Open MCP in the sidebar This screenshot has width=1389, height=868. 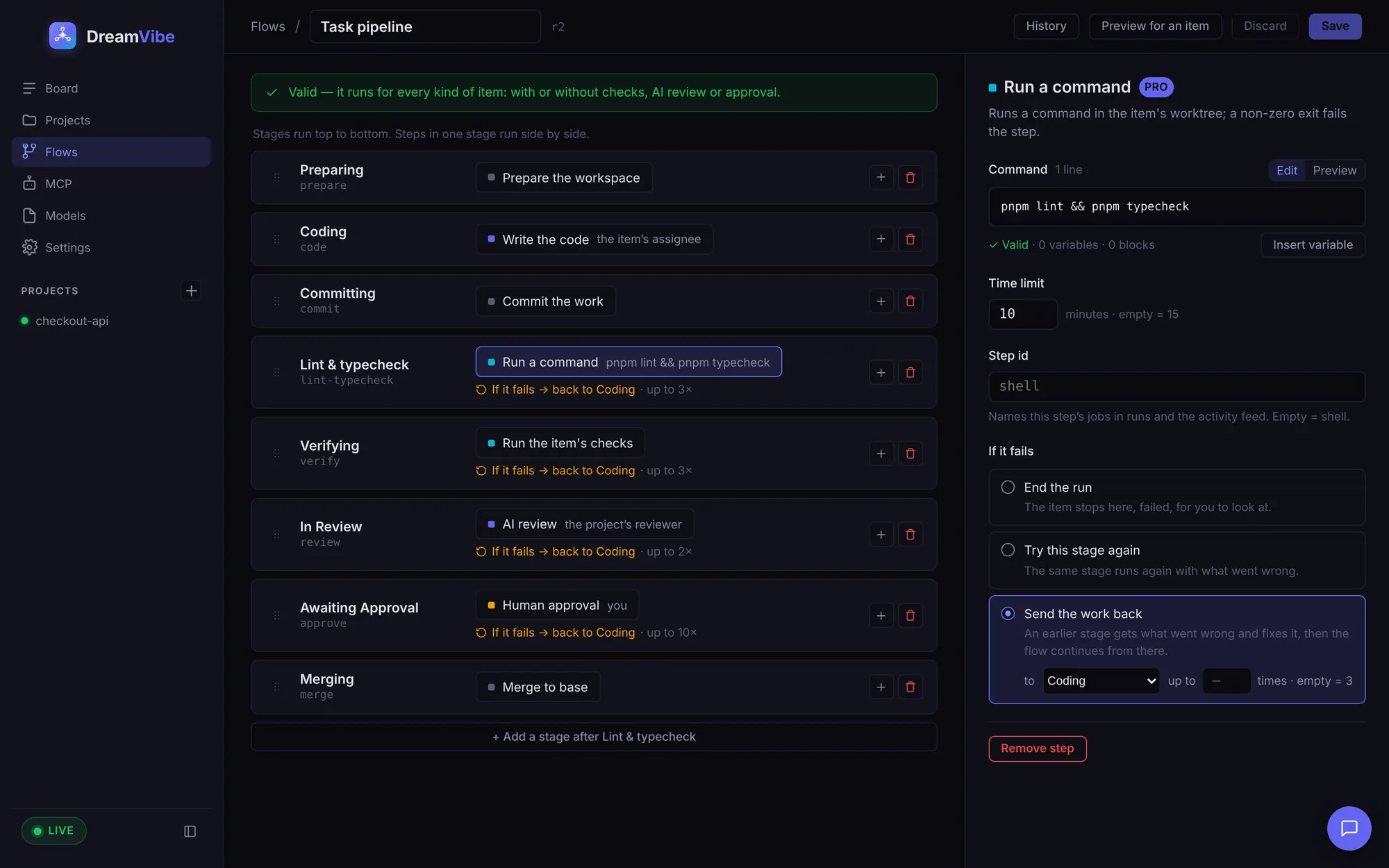coord(111,183)
